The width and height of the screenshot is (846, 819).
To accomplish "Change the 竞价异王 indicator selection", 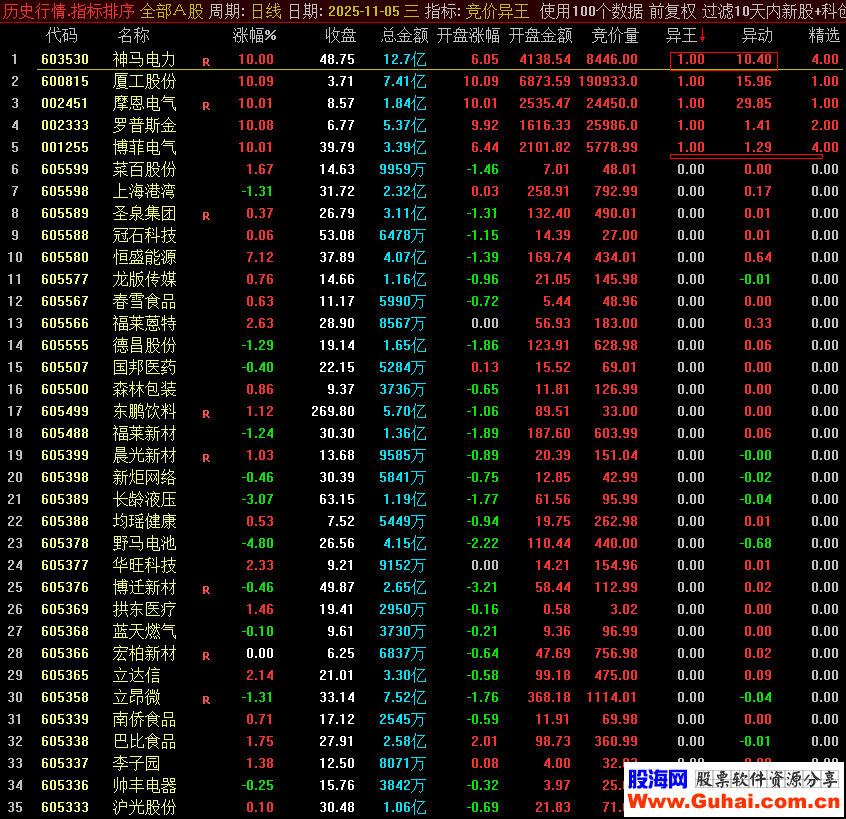I will pyautogui.click(x=498, y=11).
